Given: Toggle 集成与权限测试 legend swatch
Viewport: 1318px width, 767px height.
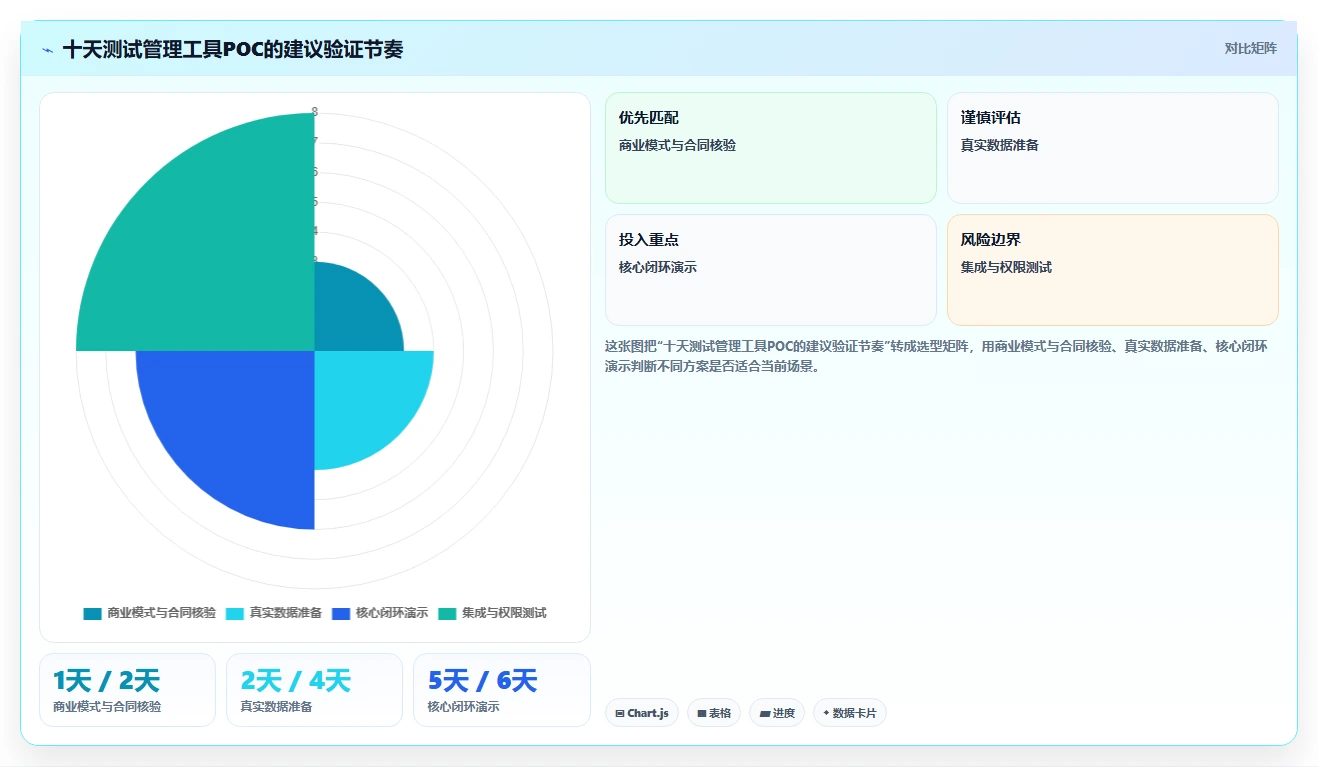Looking at the screenshot, I should [447, 613].
